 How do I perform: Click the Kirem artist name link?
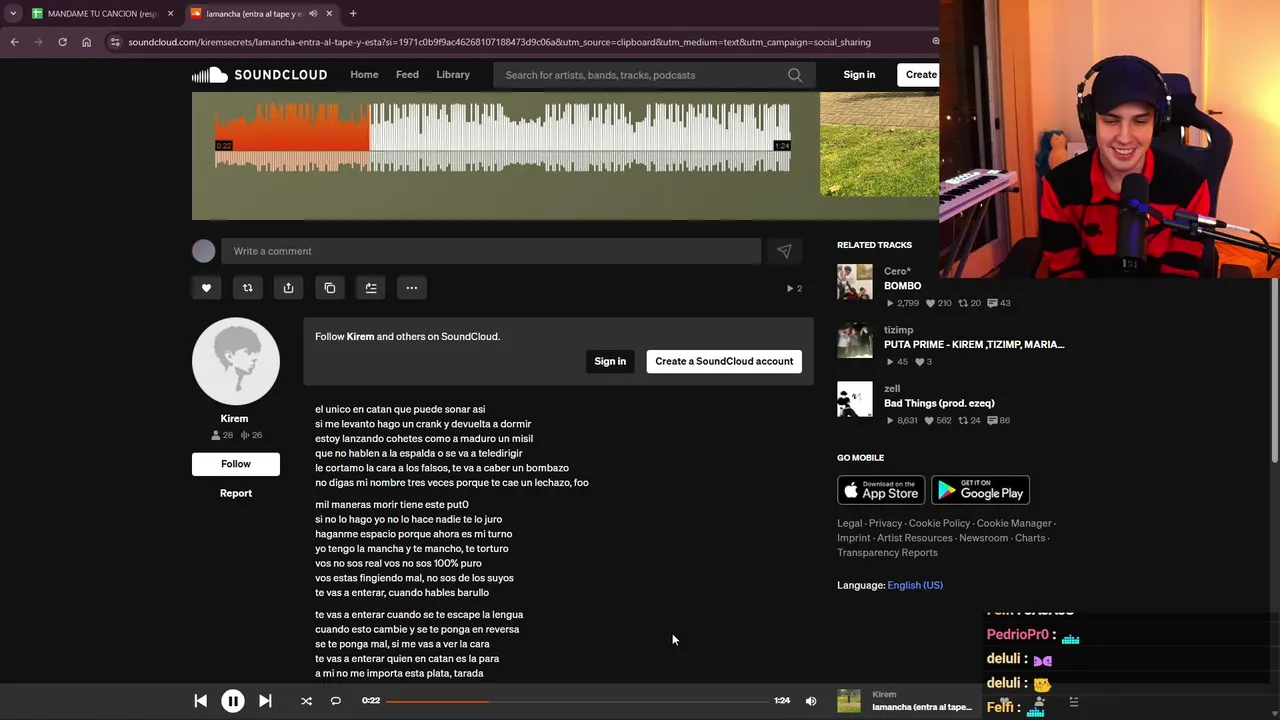tap(234, 419)
